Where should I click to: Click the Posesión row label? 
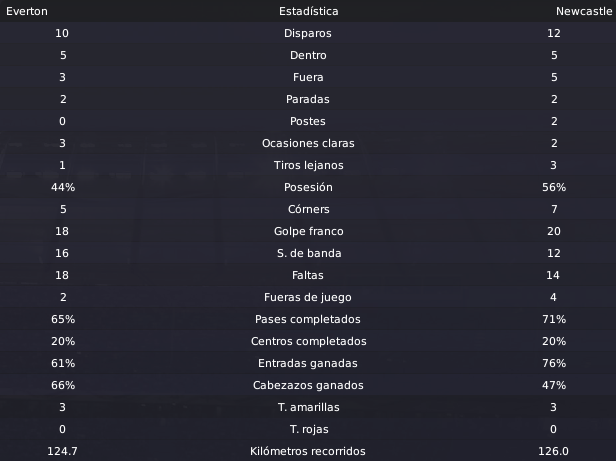(308, 187)
